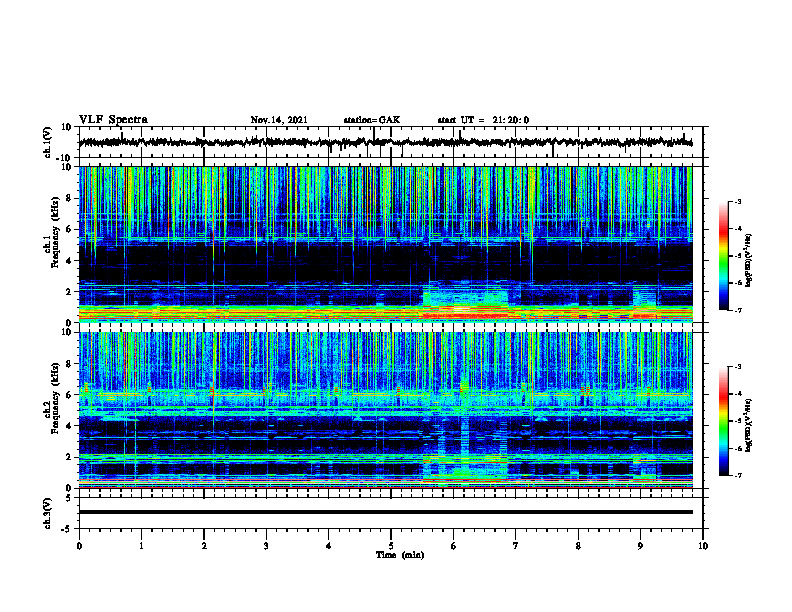792x612 pixels.
Task: Click time axis tick label "0"
Action: point(79,546)
